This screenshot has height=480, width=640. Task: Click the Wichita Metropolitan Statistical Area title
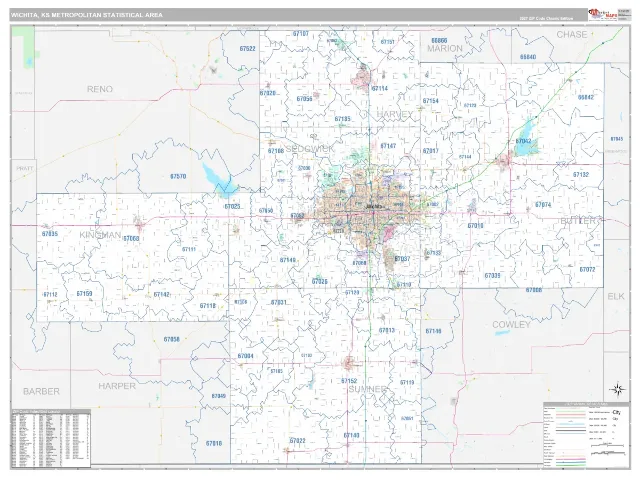coord(87,15)
